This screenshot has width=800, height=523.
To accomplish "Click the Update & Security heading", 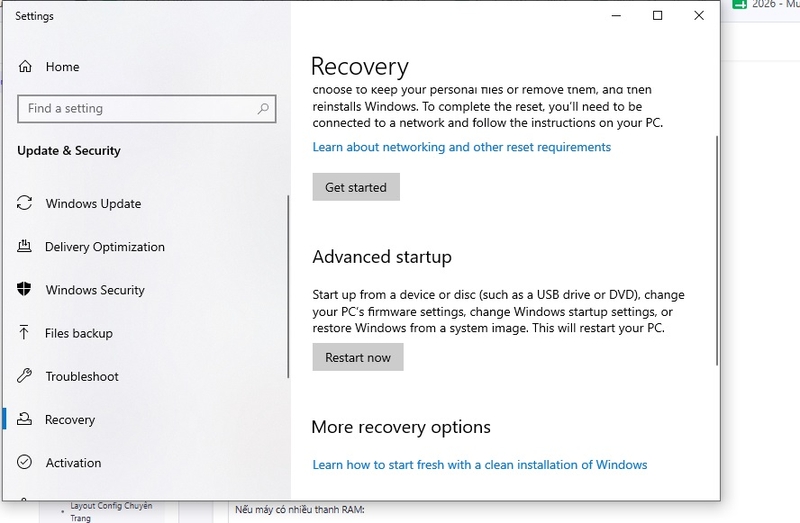I will [x=69, y=151].
